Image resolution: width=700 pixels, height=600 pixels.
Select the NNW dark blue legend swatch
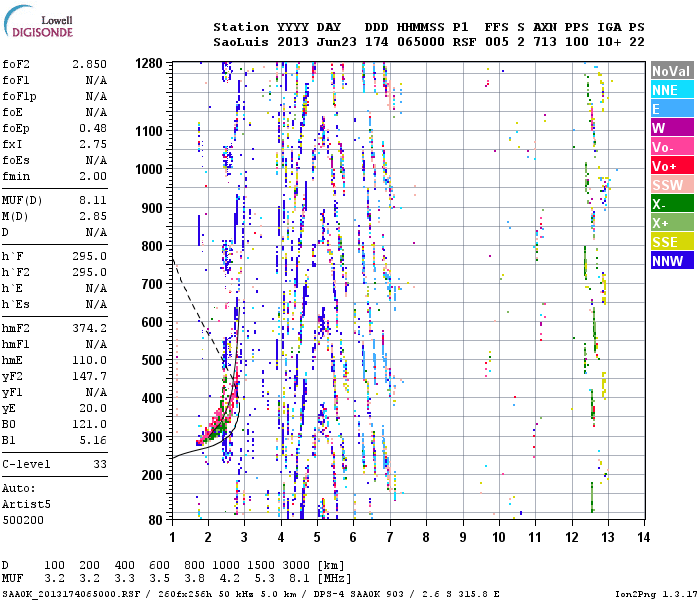[x=672, y=261]
